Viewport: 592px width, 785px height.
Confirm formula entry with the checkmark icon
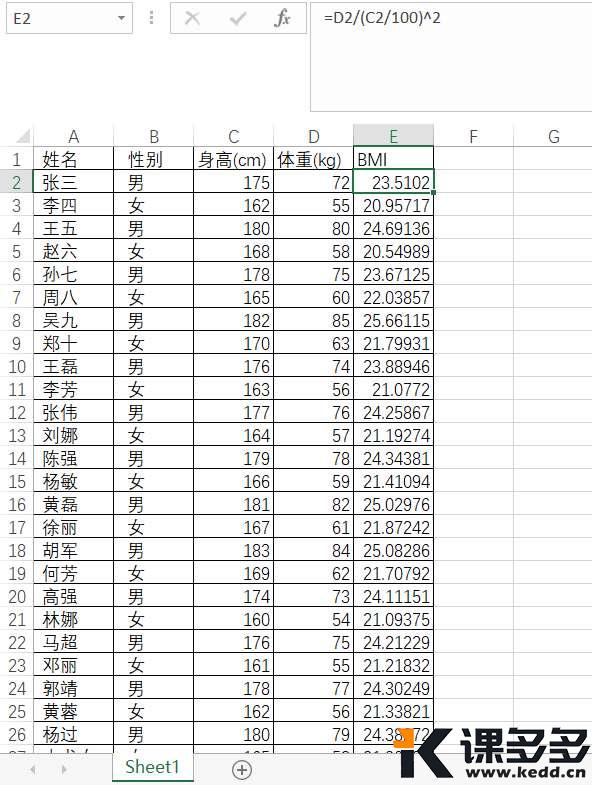pyautogui.click(x=237, y=19)
